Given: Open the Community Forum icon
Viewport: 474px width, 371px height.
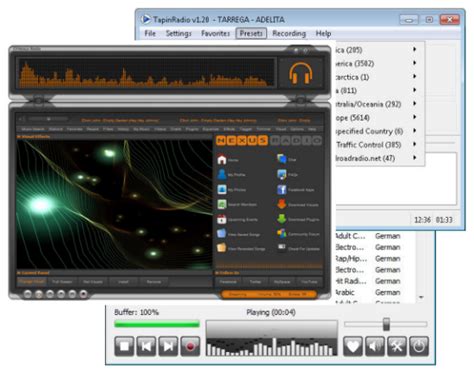Looking at the screenshot, I should [x=282, y=234].
